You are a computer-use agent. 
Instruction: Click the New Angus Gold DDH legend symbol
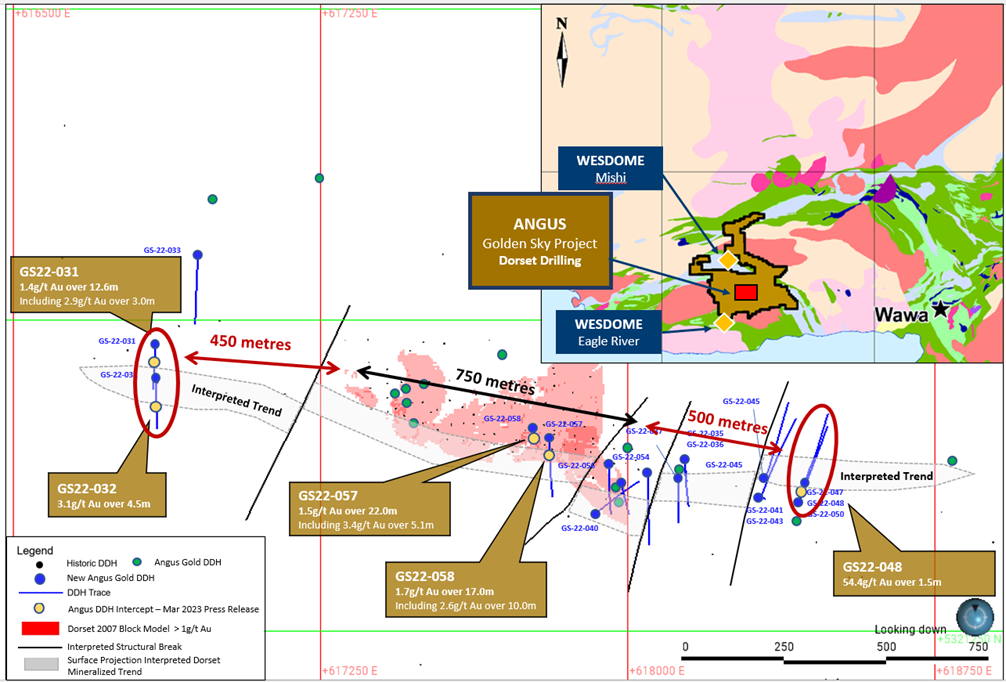click(40, 579)
